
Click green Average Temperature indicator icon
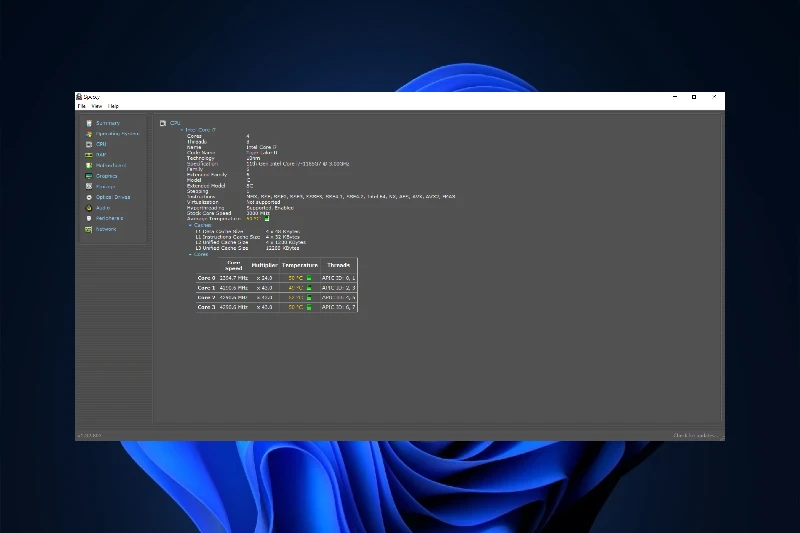coord(266,219)
